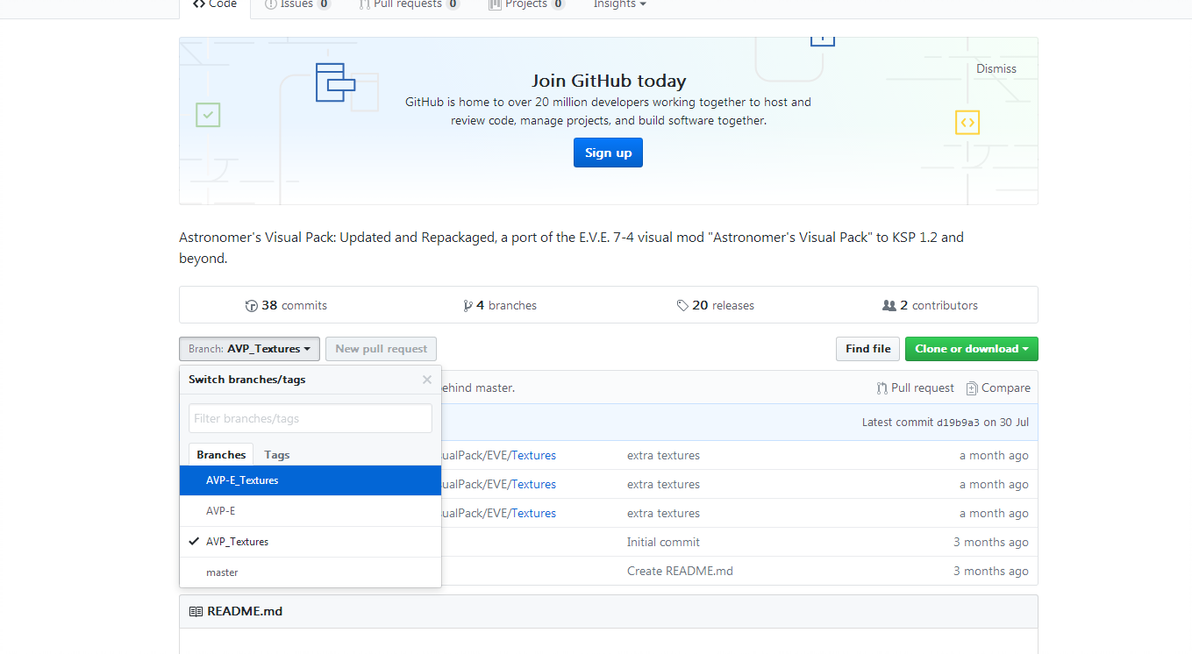Open the Code tab

[x=215, y=5]
